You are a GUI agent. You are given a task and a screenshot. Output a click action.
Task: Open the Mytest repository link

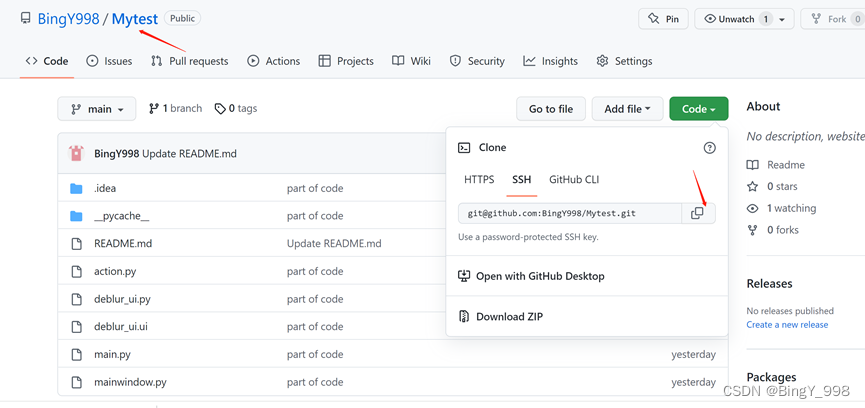coord(135,19)
